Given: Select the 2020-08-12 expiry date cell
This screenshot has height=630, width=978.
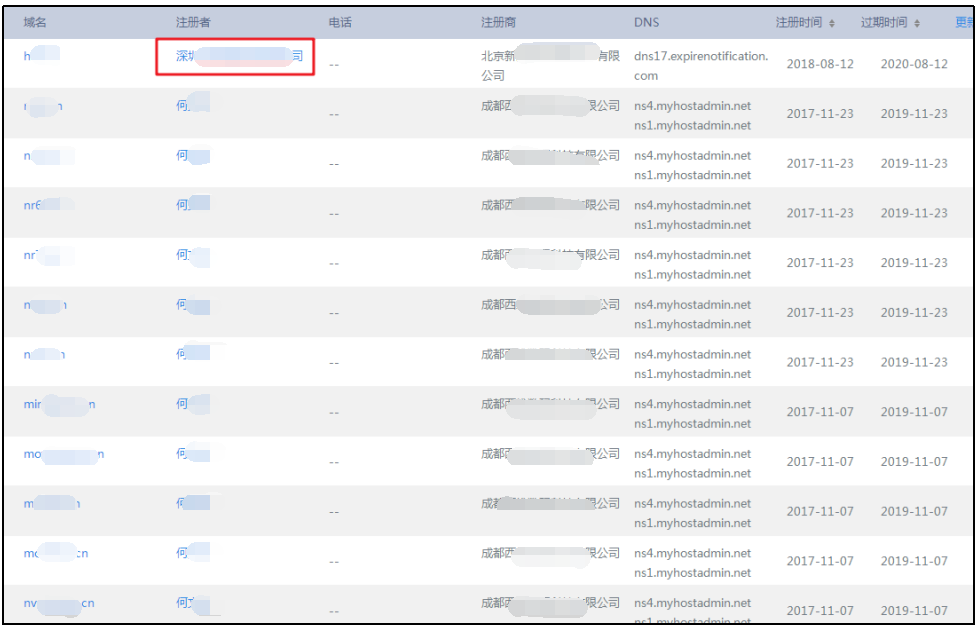Looking at the screenshot, I should pyautogui.click(x=914, y=64).
